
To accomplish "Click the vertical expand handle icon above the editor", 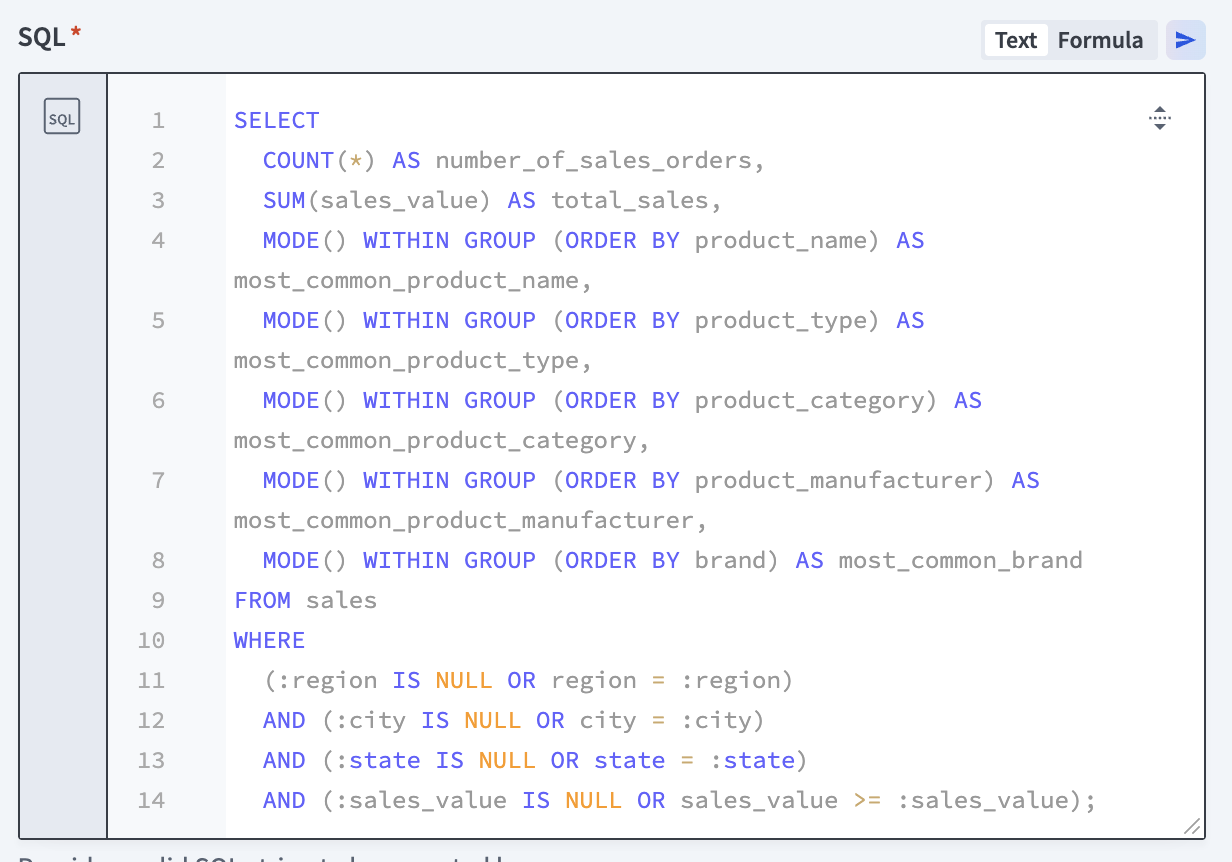I will click(x=1160, y=117).
